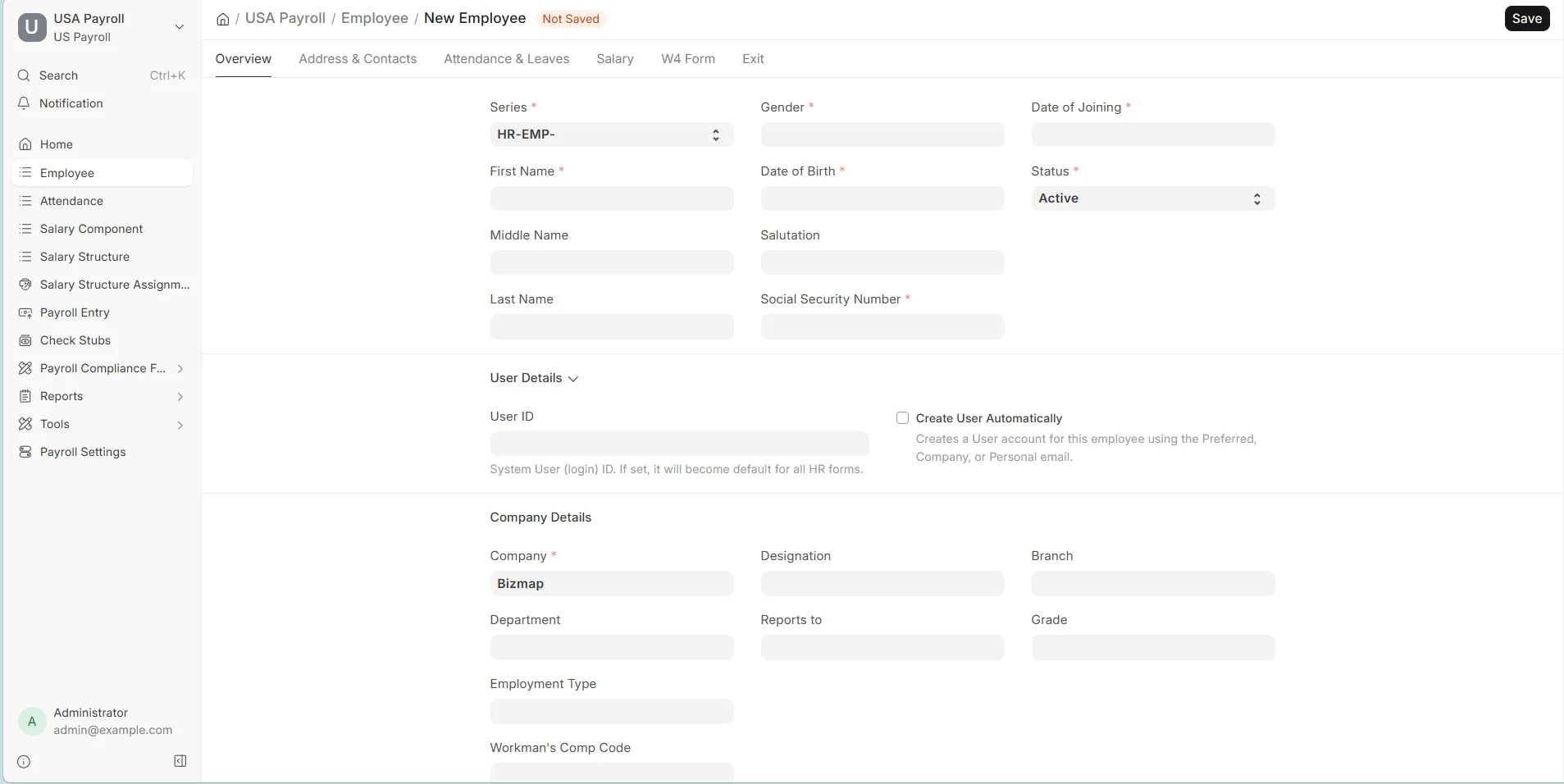Click the Designation input field
This screenshot has height=784, width=1564.
[x=882, y=584]
